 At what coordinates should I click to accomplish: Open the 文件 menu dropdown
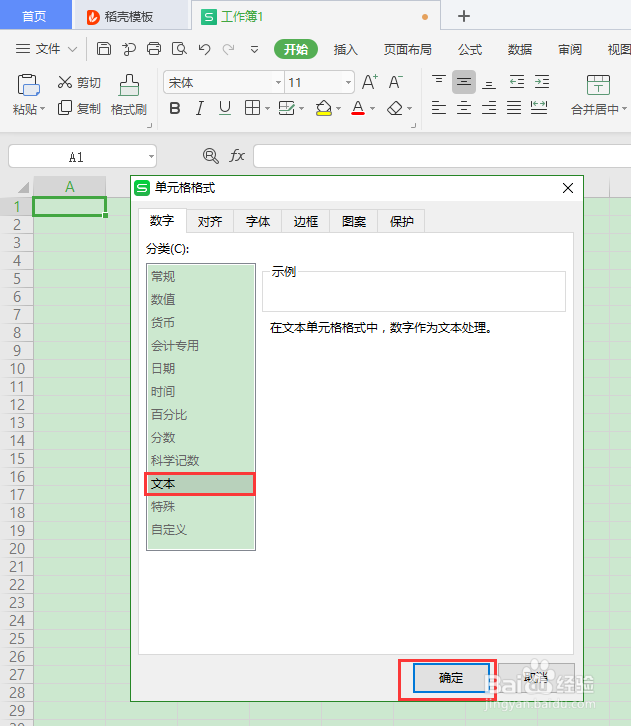pos(46,49)
